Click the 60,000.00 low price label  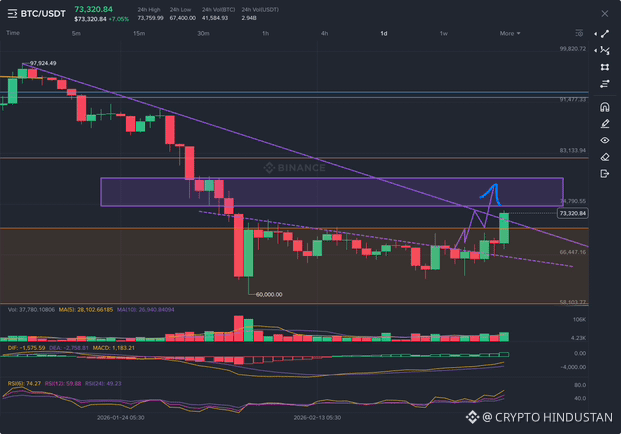point(269,295)
